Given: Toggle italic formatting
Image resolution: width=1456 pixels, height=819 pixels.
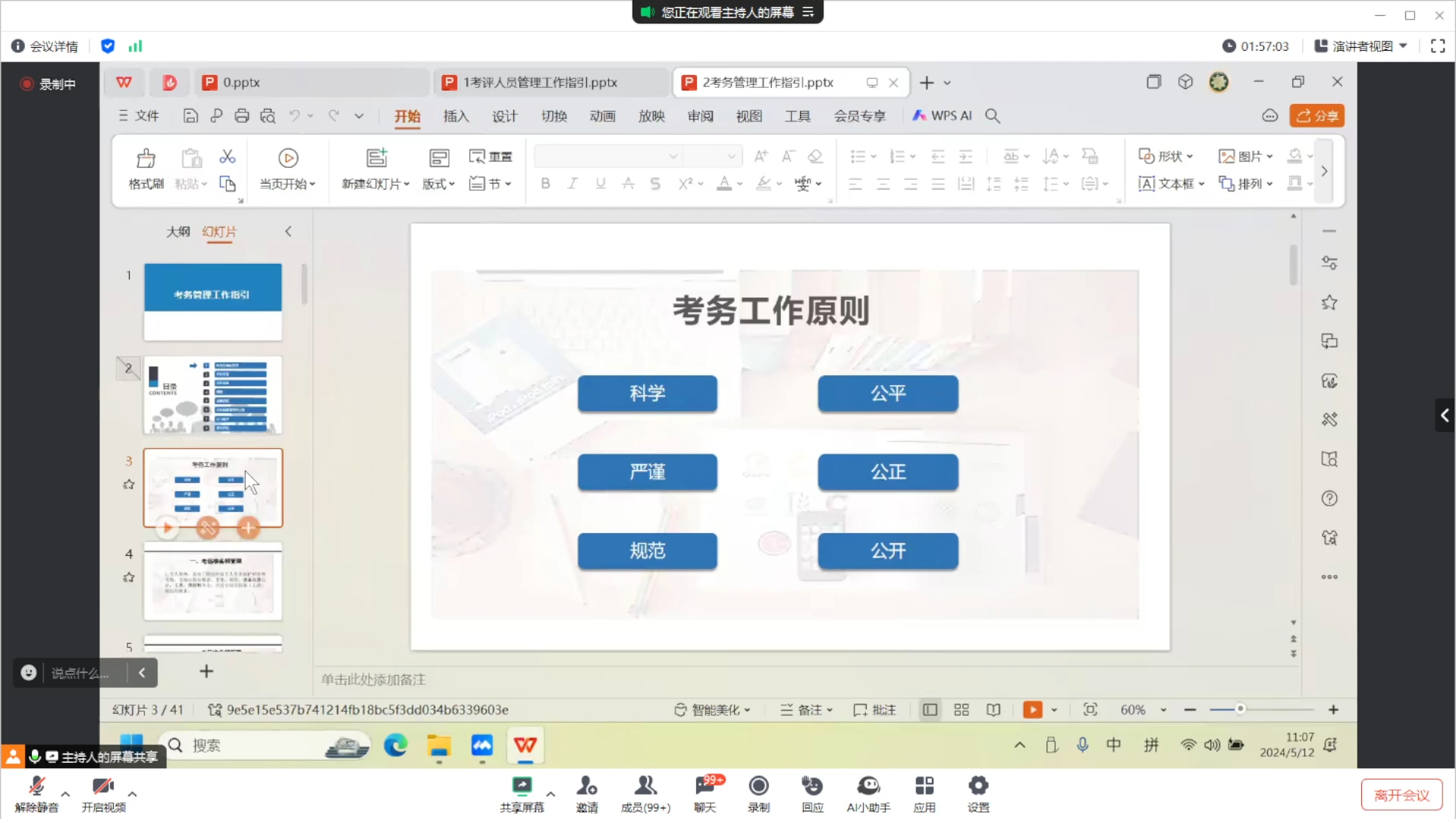Looking at the screenshot, I should coord(573,184).
